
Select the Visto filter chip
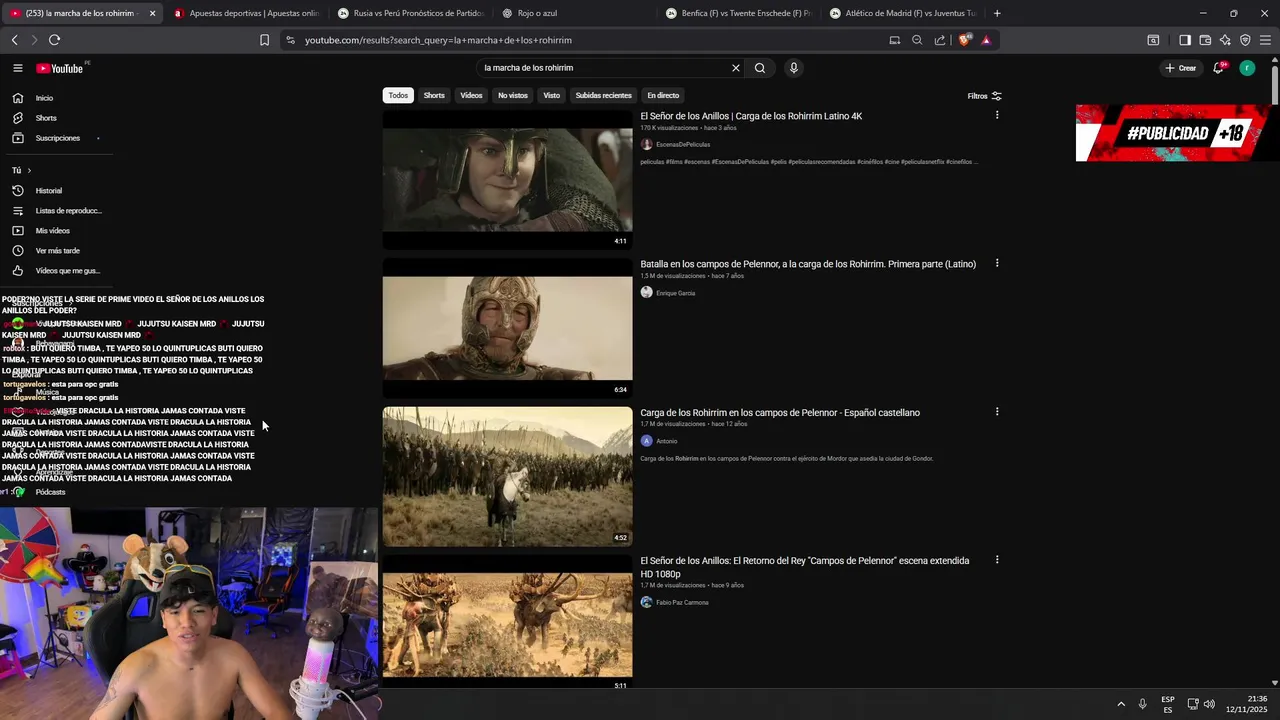point(552,96)
